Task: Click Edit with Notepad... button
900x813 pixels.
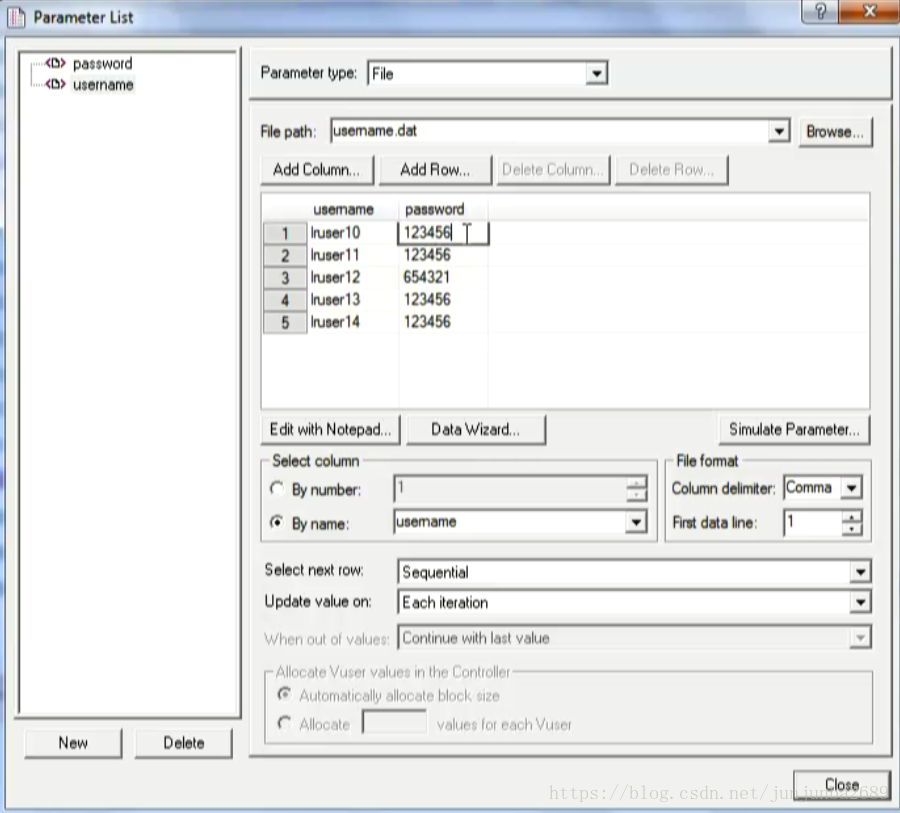Action: click(331, 430)
